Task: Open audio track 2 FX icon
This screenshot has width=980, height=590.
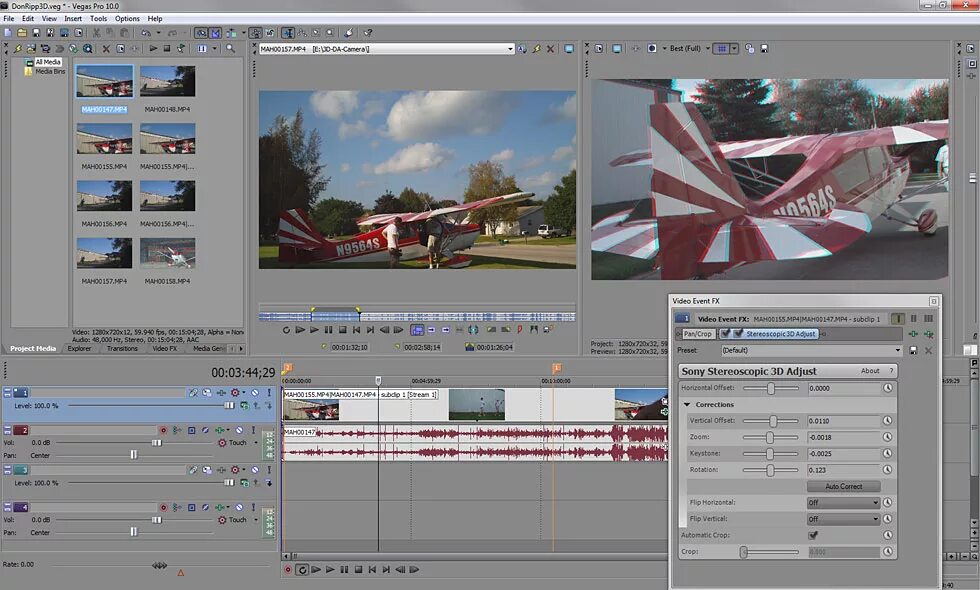Action: click(x=219, y=430)
